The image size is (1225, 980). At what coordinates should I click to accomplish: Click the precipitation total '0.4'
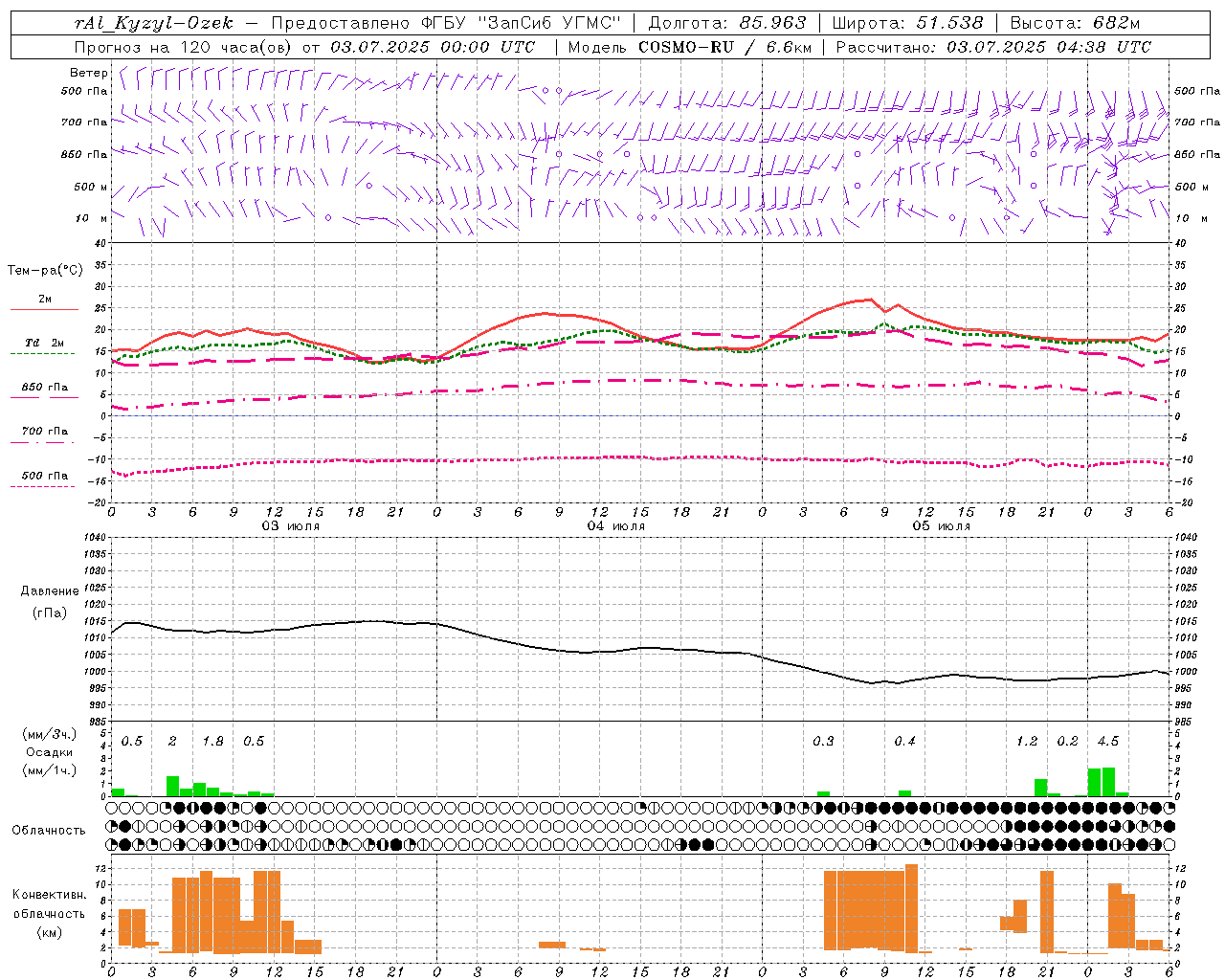pos(904,742)
